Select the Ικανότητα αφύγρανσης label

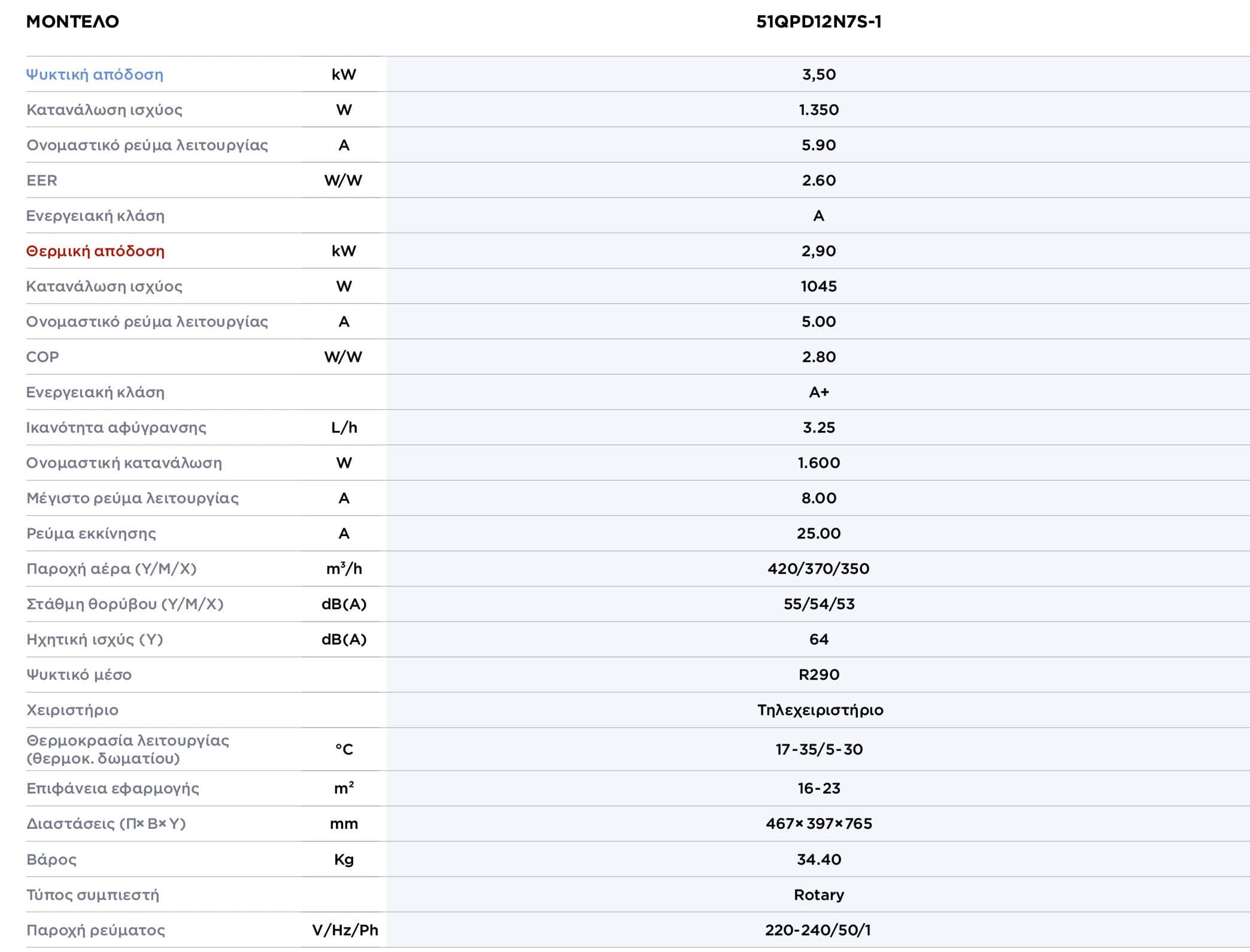click(116, 428)
